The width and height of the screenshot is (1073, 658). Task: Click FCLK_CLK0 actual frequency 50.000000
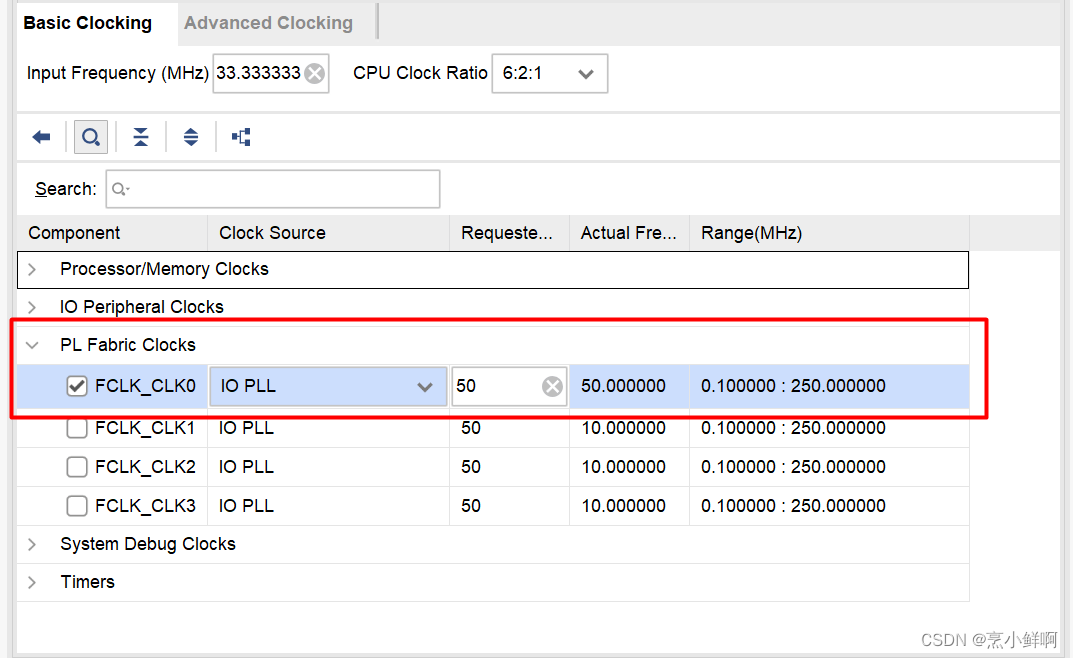[623, 386]
